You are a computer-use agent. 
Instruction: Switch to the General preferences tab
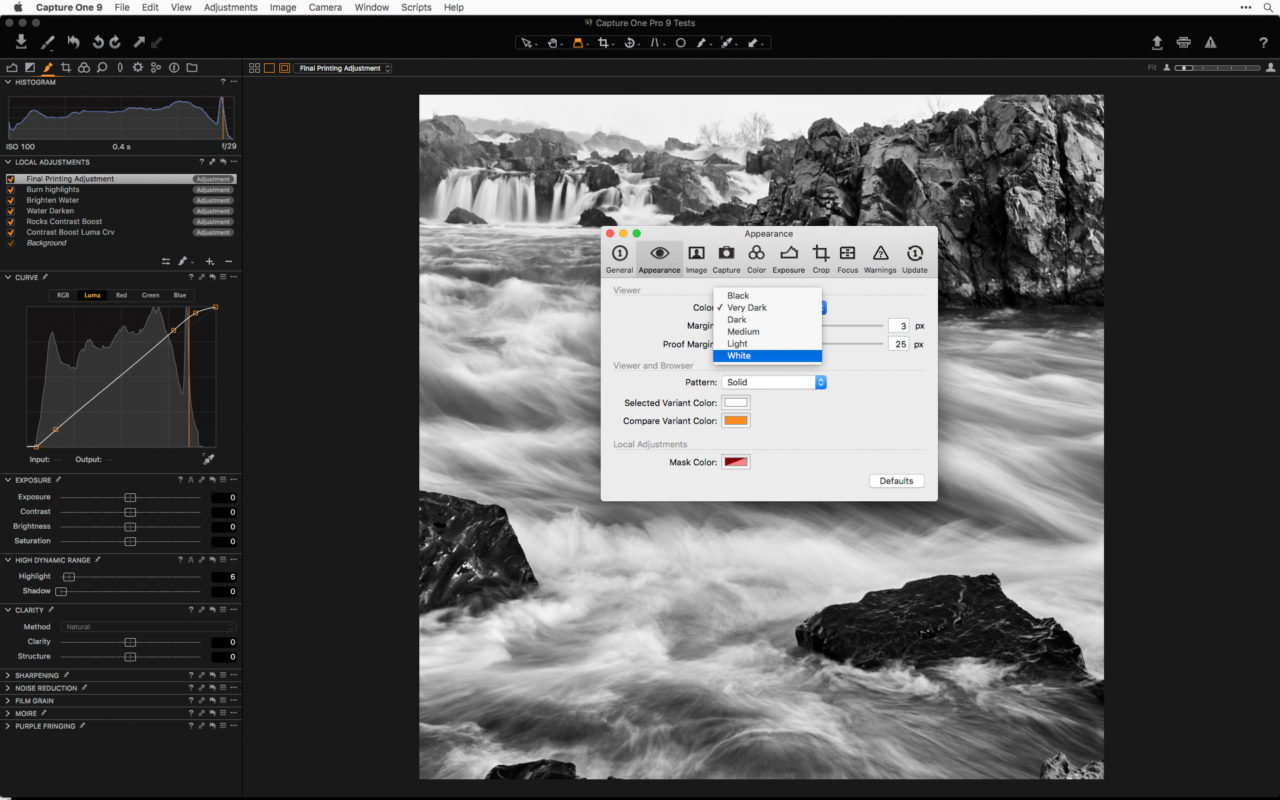tap(619, 256)
